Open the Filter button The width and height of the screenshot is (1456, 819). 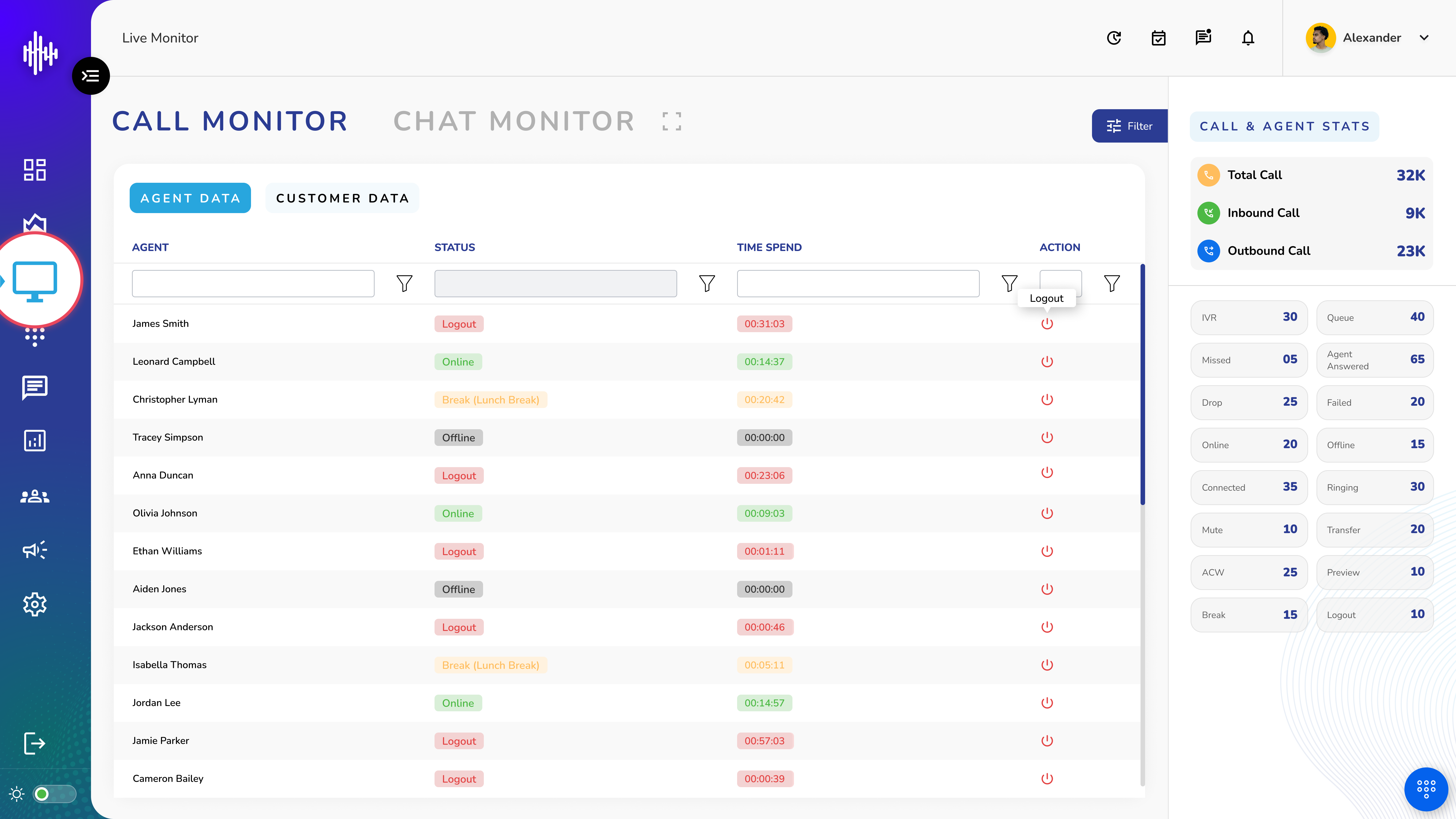[1129, 126]
